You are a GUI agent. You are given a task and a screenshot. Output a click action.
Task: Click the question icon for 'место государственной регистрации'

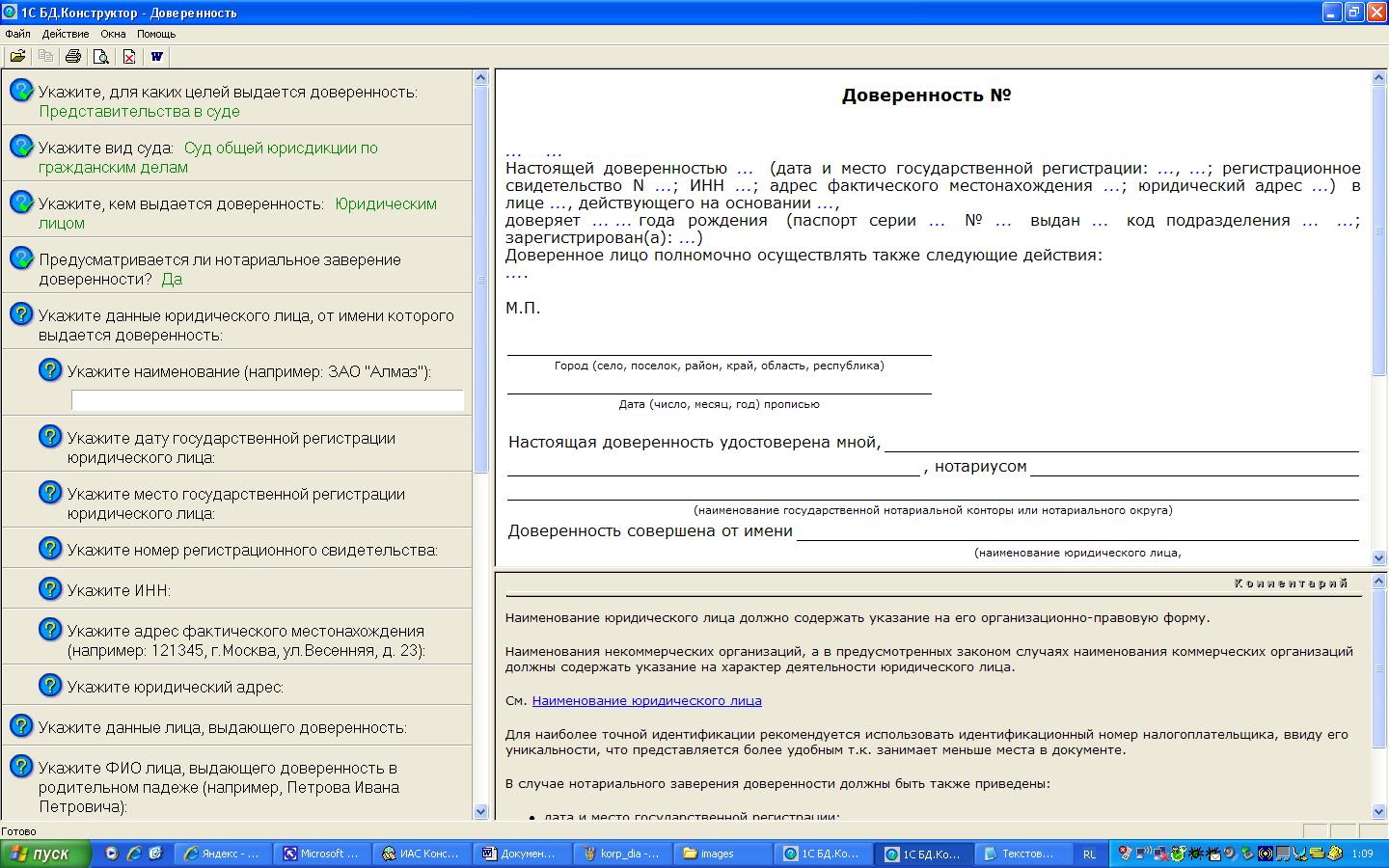(50, 493)
